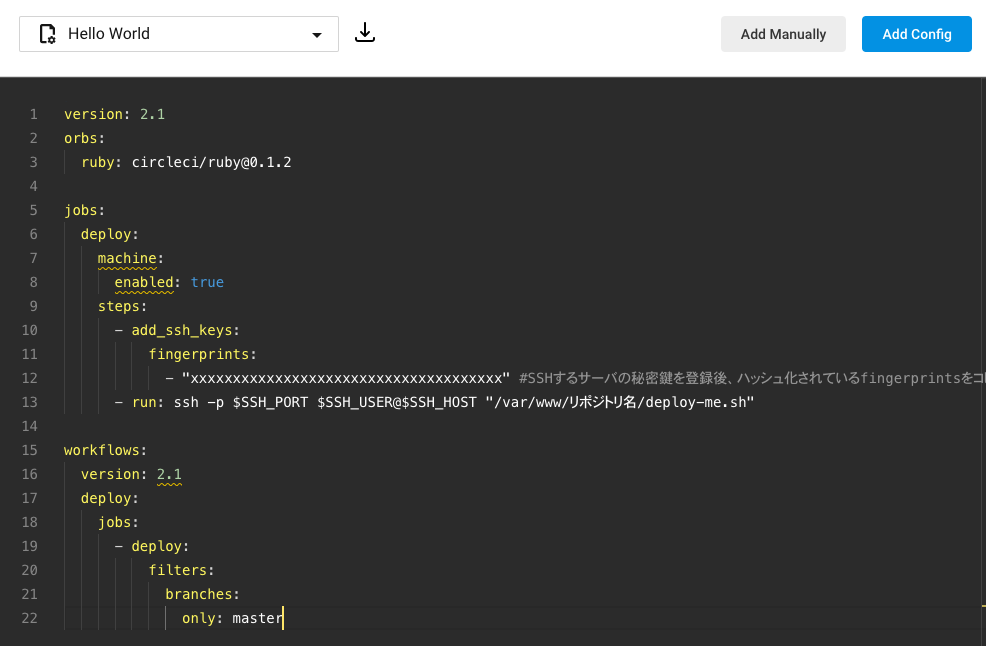Click the 'run:' key on line 13
This screenshot has height=646, width=986.
click(148, 403)
